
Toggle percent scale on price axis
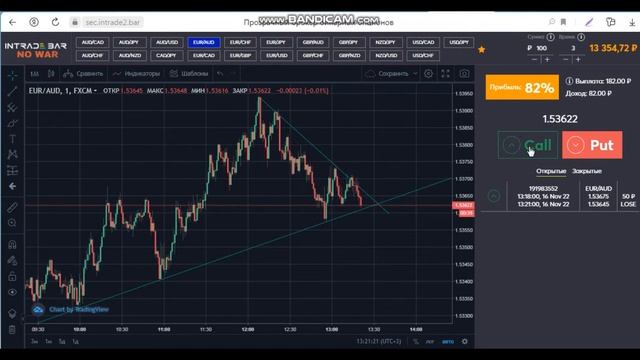coord(416,342)
